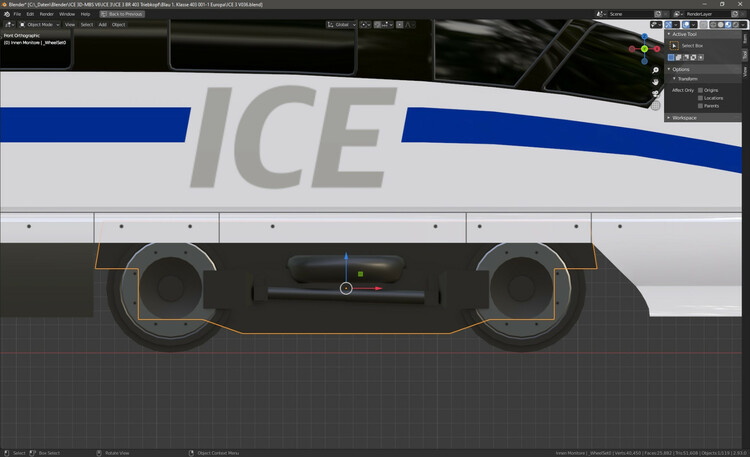Open the Help menu
The height and width of the screenshot is (457, 750).
tap(85, 14)
